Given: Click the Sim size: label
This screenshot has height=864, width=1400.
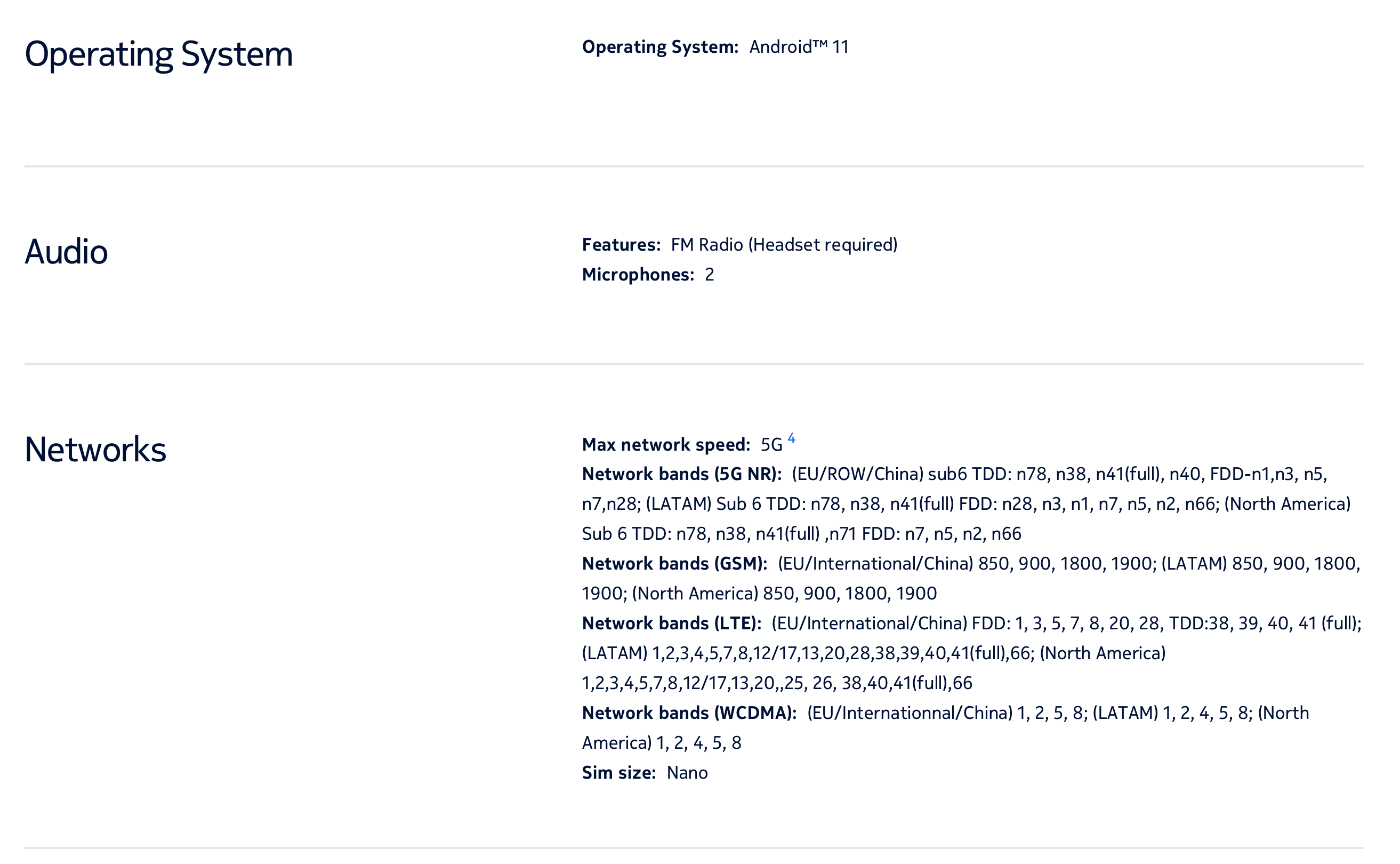Looking at the screenshot, I should point(618,773).
